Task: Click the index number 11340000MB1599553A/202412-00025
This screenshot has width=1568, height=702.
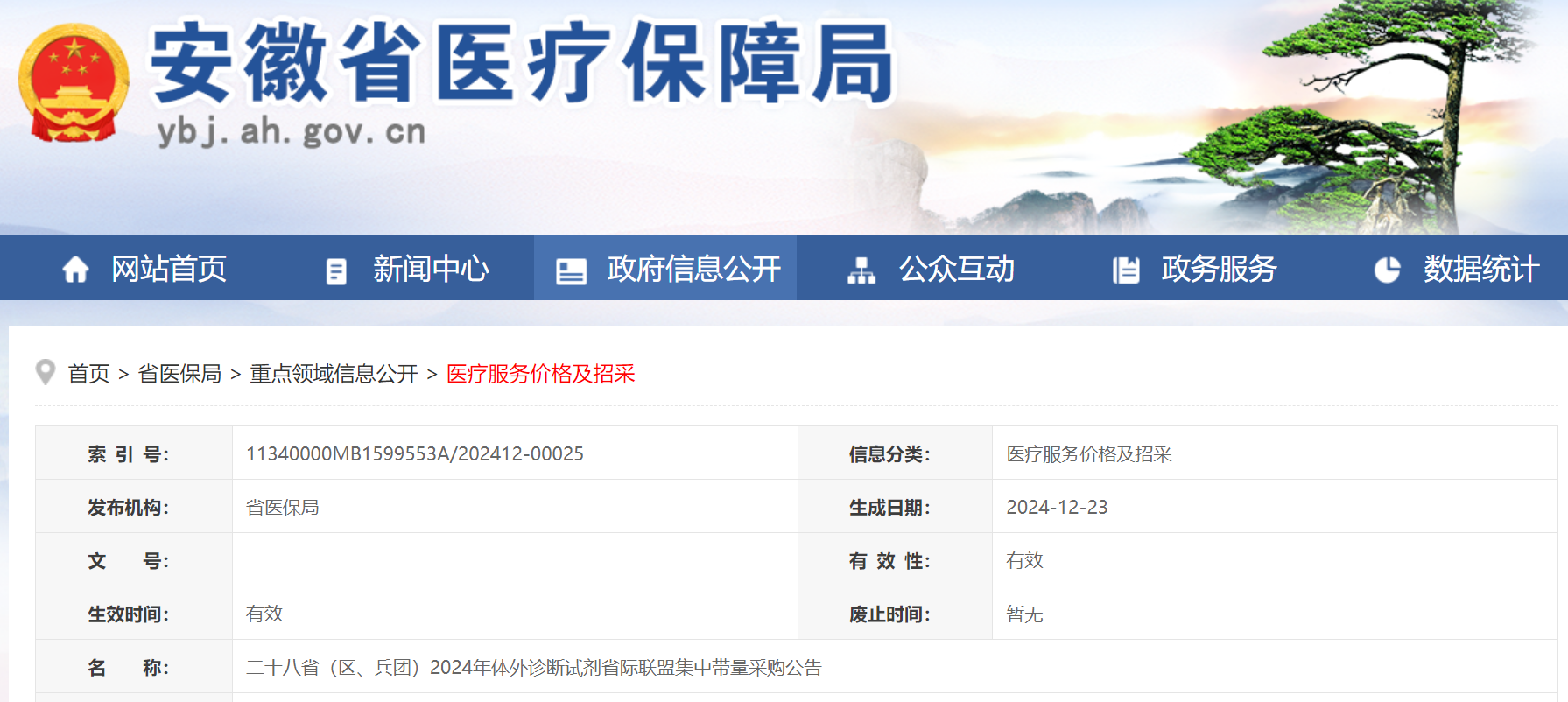Action: click(415, 453)
